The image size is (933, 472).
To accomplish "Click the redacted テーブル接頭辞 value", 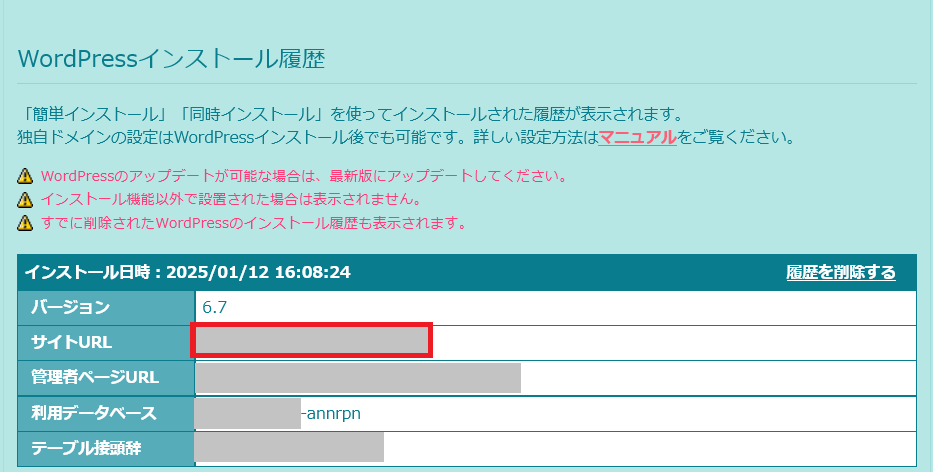I will (x=289, y=447).
